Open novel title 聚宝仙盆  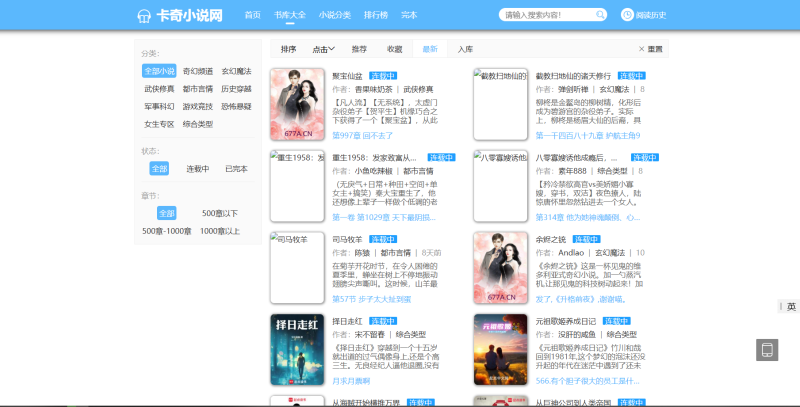click(x=347, y=76)
